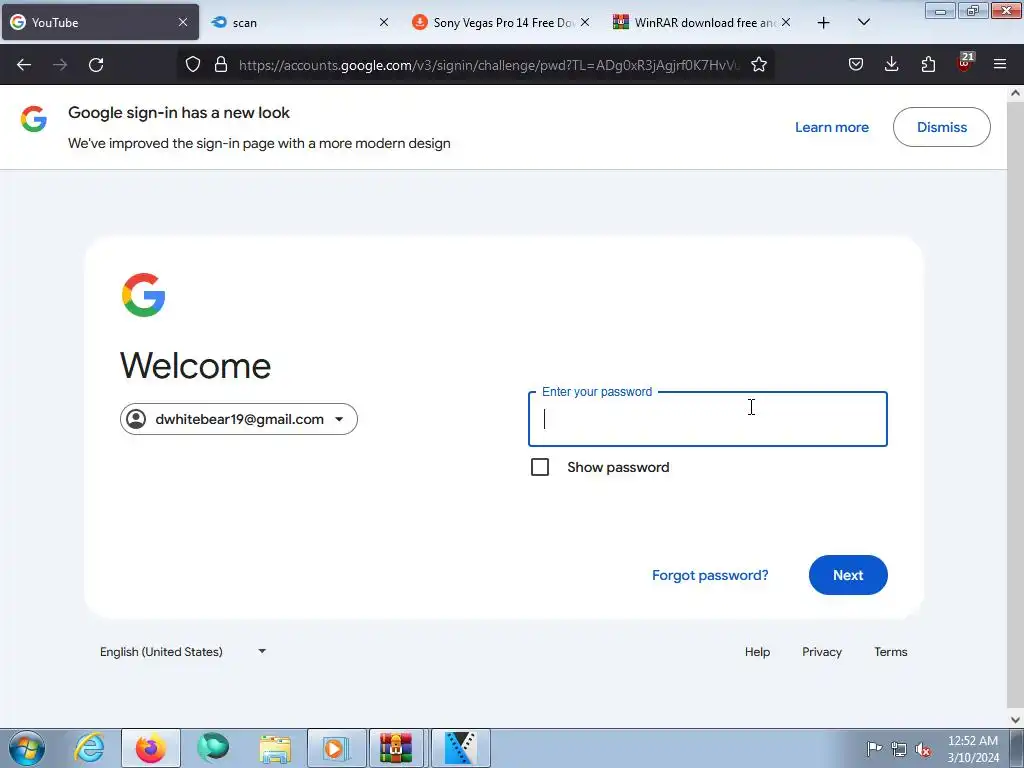This screenshot has height=768, width=1024.
Task: Open the extensions puzzle icon
Action: (x=928, y=64)
